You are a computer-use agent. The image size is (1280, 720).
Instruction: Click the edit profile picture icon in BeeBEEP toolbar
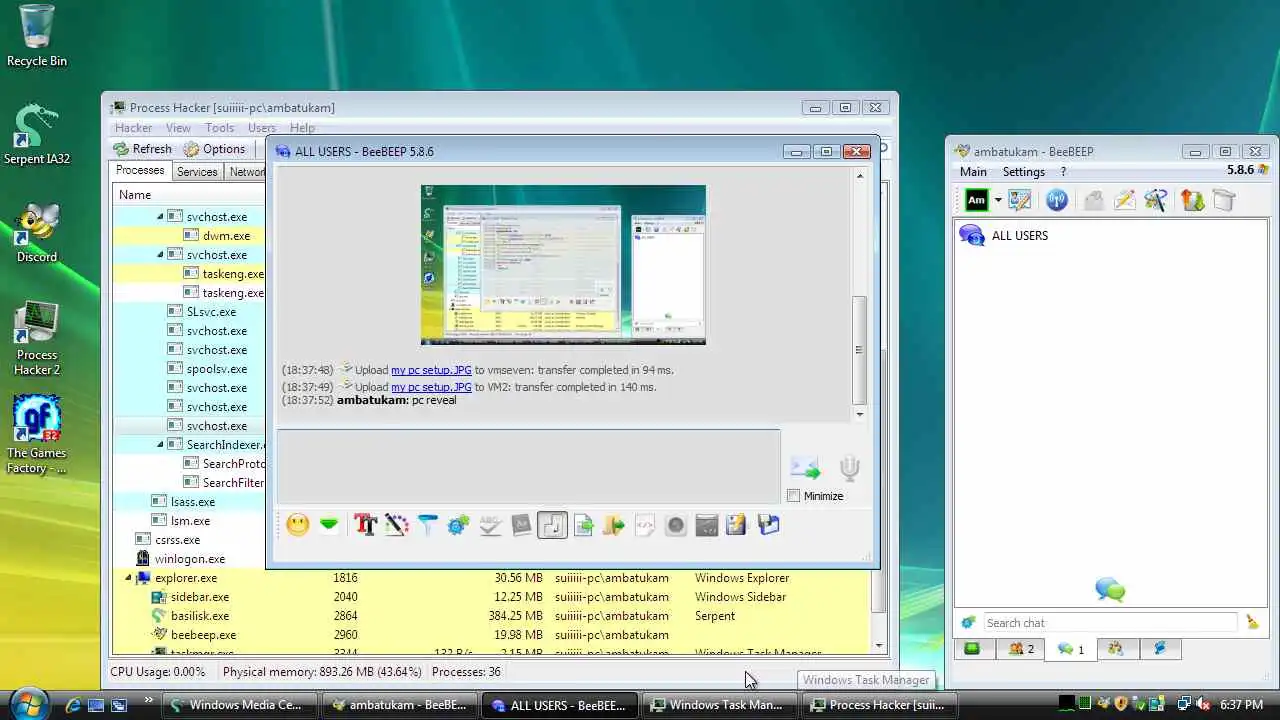pos(1020,200)
